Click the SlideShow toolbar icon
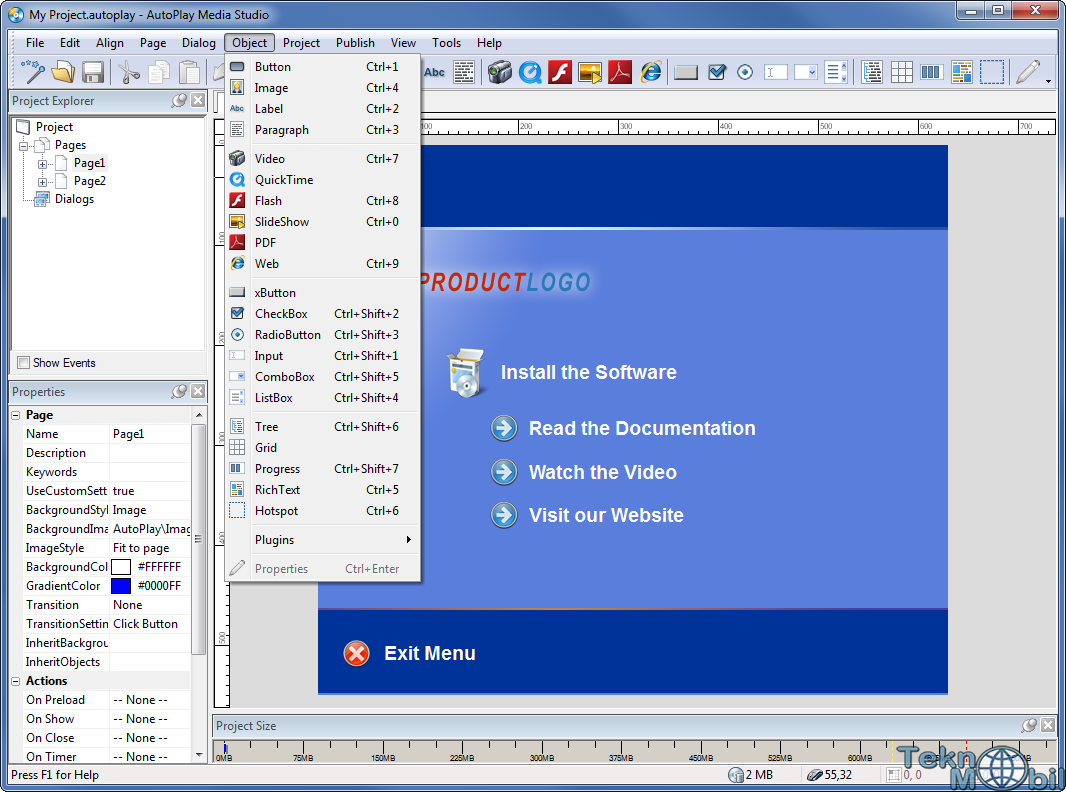 [590, 72]
